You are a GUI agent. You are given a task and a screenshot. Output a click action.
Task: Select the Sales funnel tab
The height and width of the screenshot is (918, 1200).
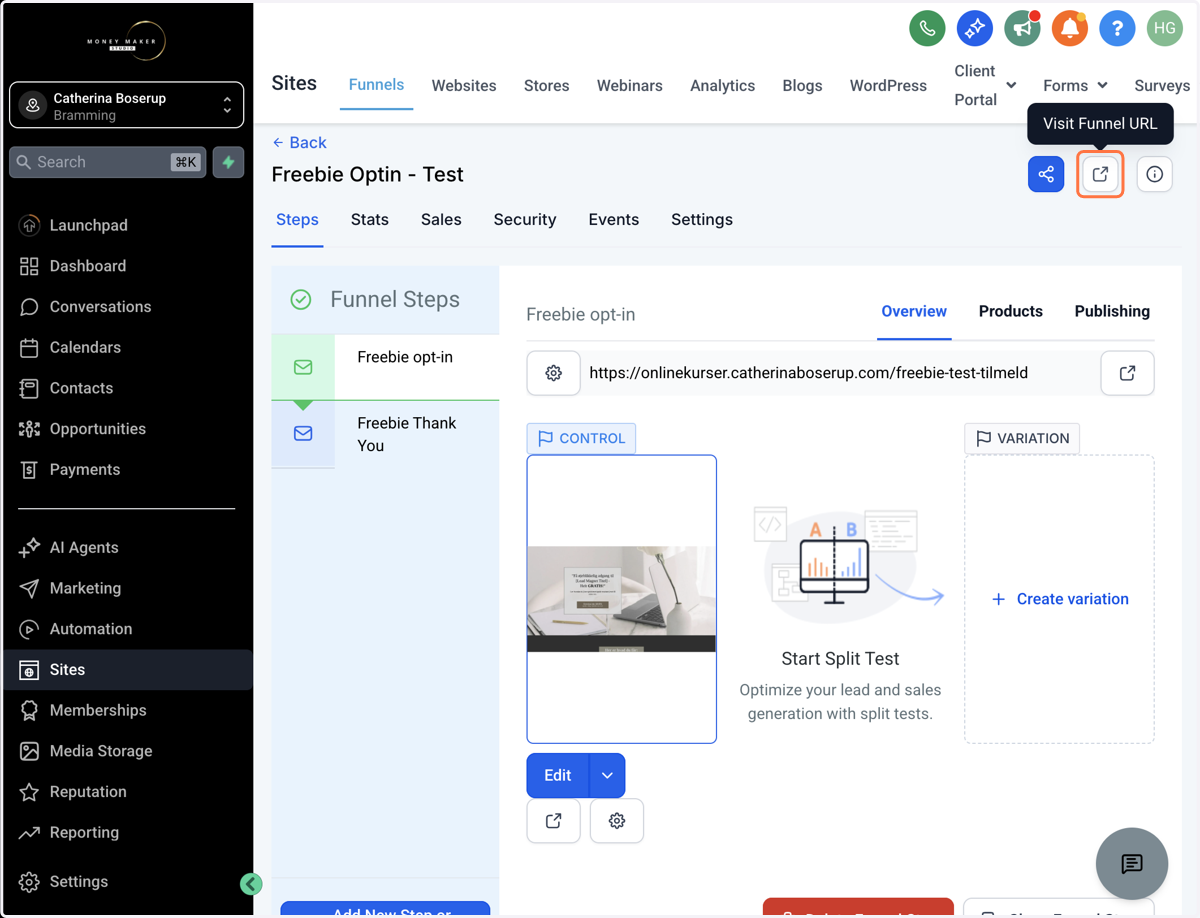441,220
